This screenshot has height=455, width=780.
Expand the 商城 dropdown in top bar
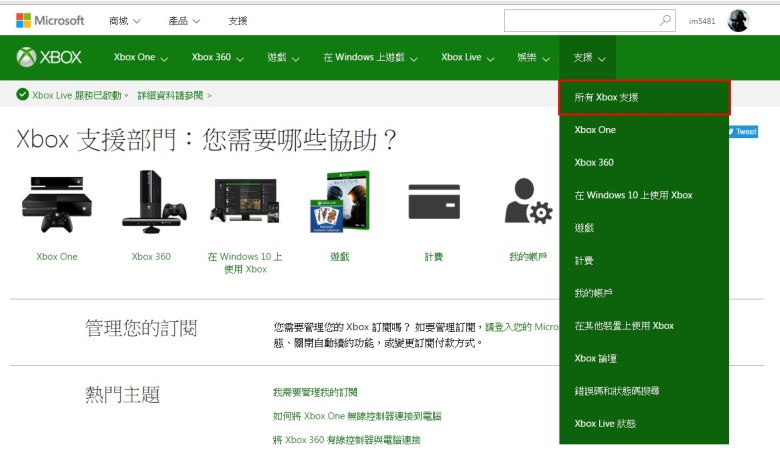125,20
